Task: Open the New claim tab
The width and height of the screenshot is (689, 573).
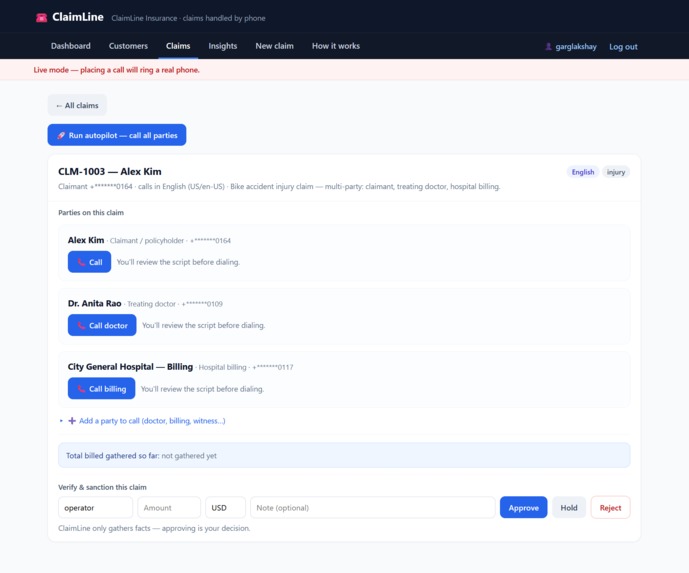Action: [275, 46]
